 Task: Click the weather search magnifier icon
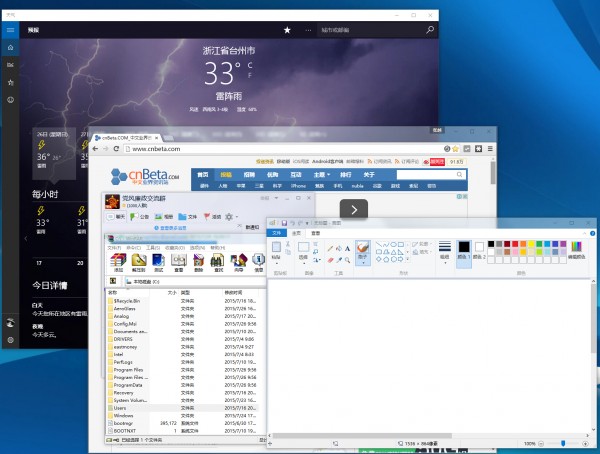431,30
